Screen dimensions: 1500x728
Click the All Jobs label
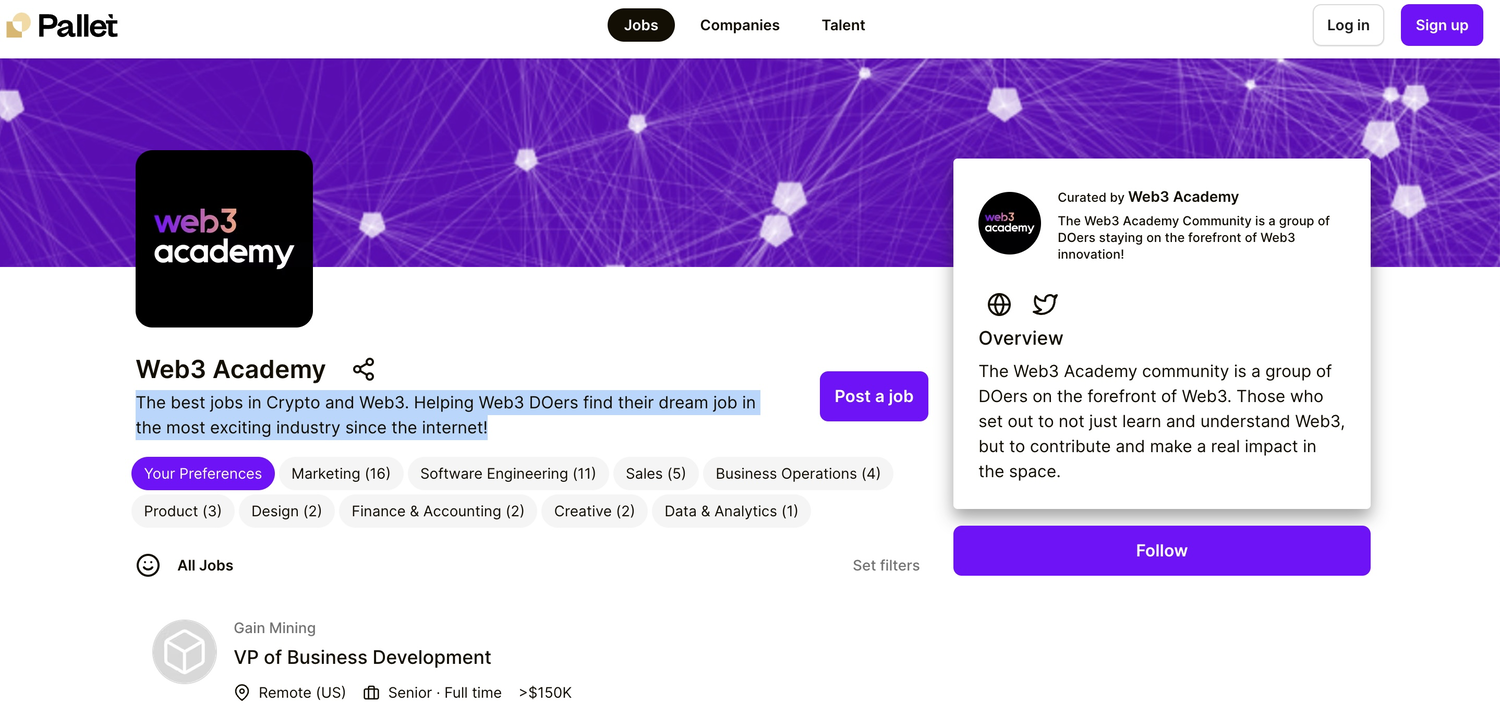[x=205, y=565]
